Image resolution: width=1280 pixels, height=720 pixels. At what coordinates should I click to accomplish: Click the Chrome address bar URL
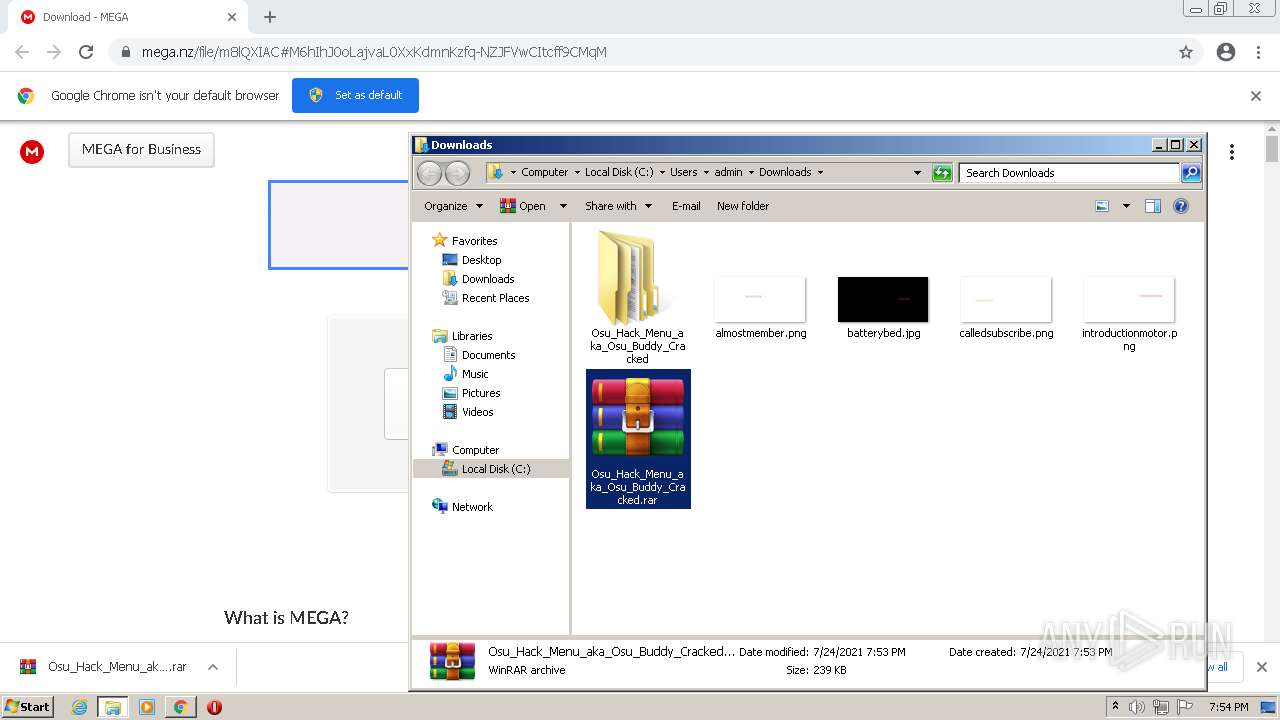[374, 52]
